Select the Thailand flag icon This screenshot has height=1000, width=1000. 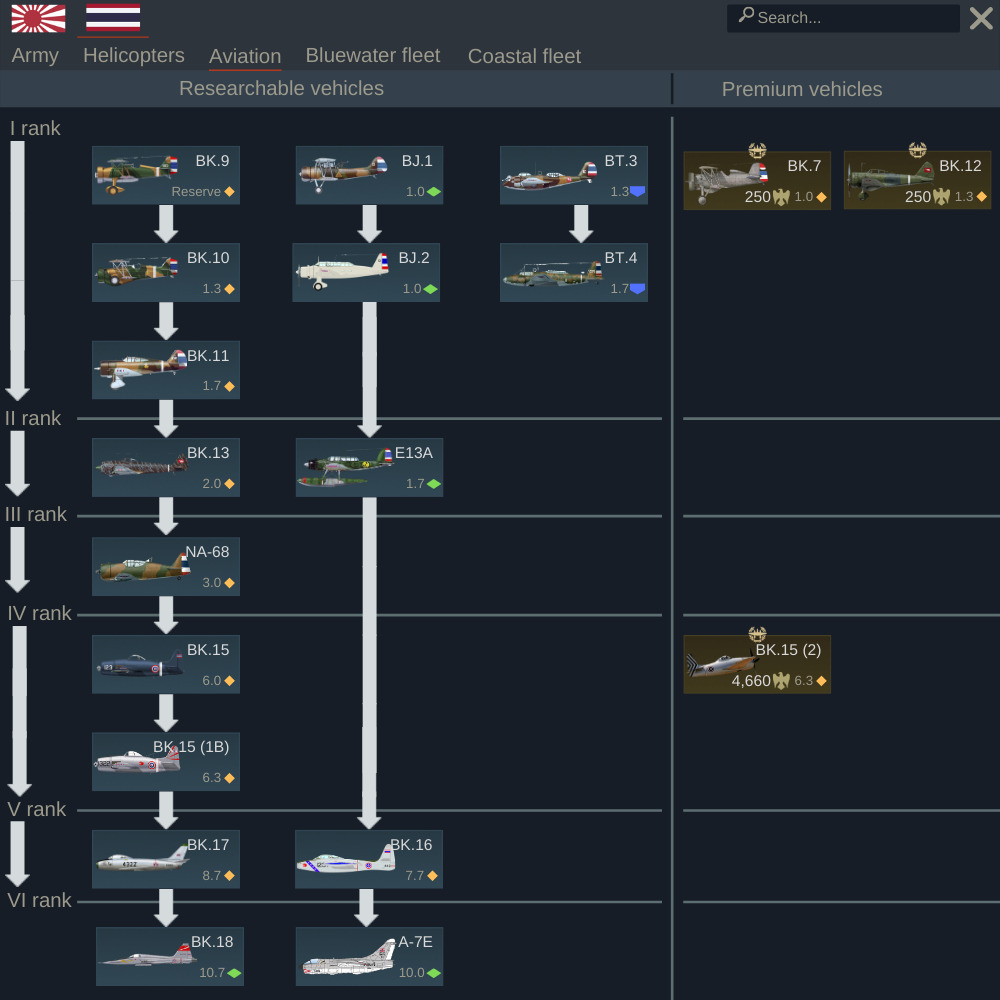tap(113, 17)
